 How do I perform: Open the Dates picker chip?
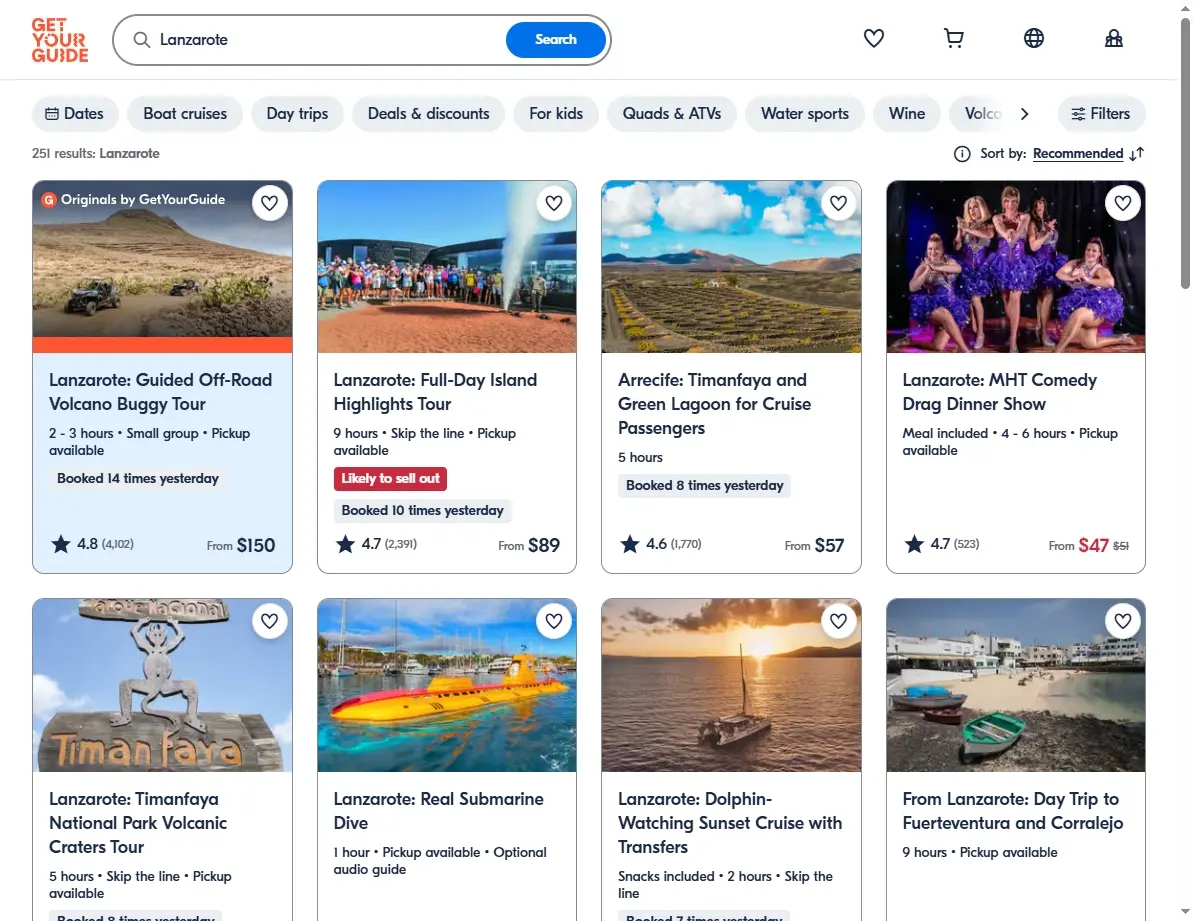(75, 114)
